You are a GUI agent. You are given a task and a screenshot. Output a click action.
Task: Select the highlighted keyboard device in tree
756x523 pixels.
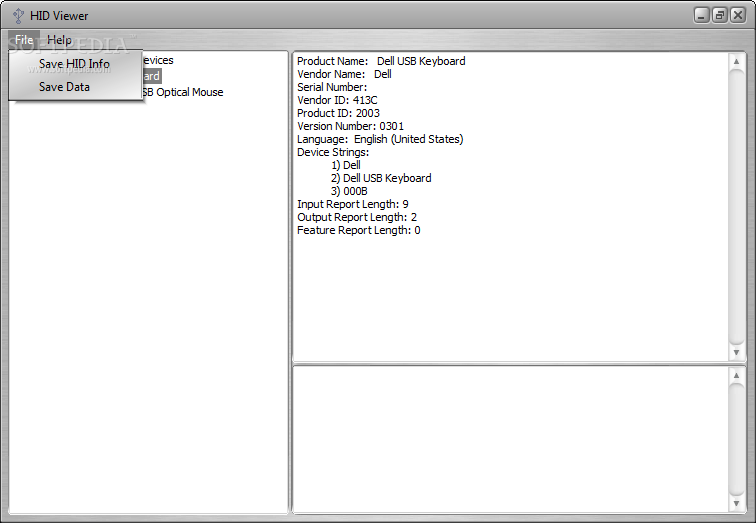pos(151,76)
